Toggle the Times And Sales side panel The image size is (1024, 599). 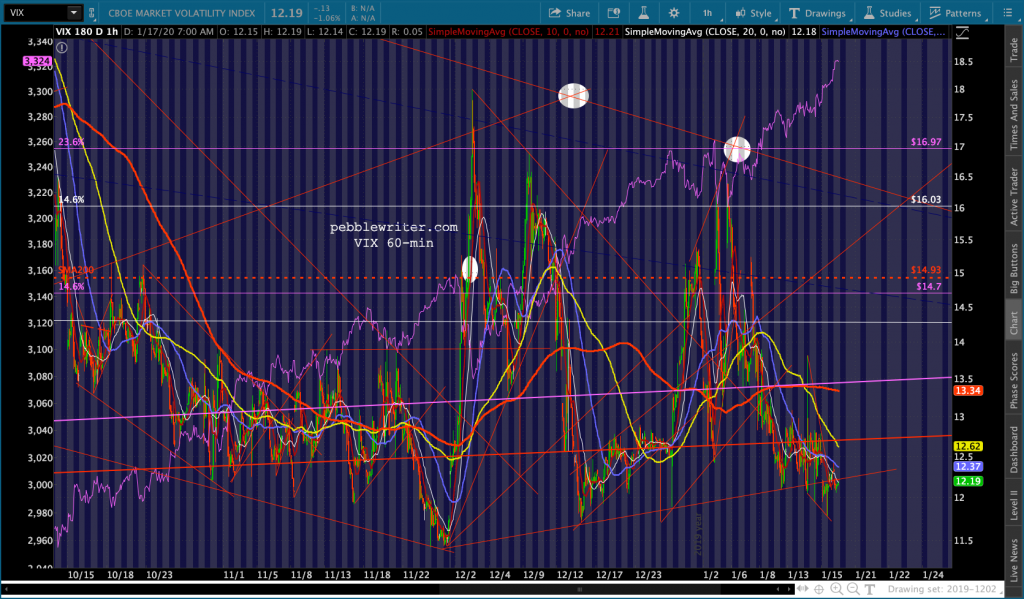(x=1012, y=115)
